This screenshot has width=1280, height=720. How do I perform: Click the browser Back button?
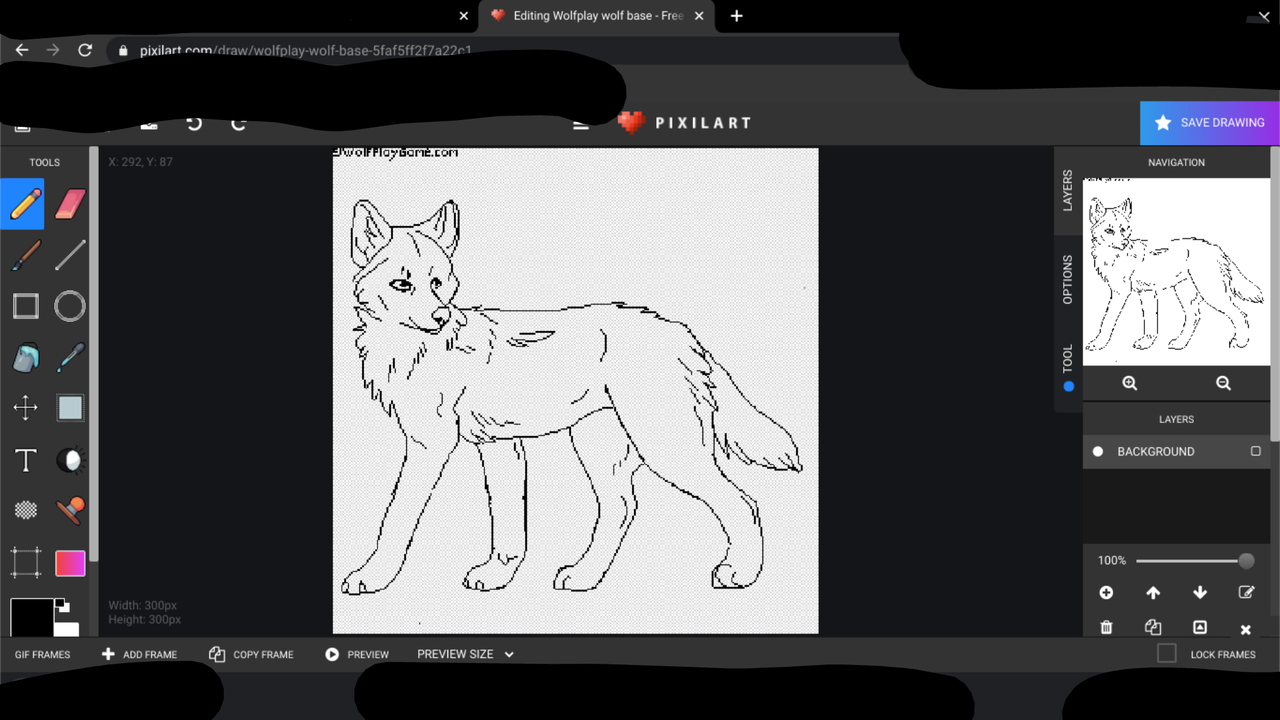coord(22,50)
